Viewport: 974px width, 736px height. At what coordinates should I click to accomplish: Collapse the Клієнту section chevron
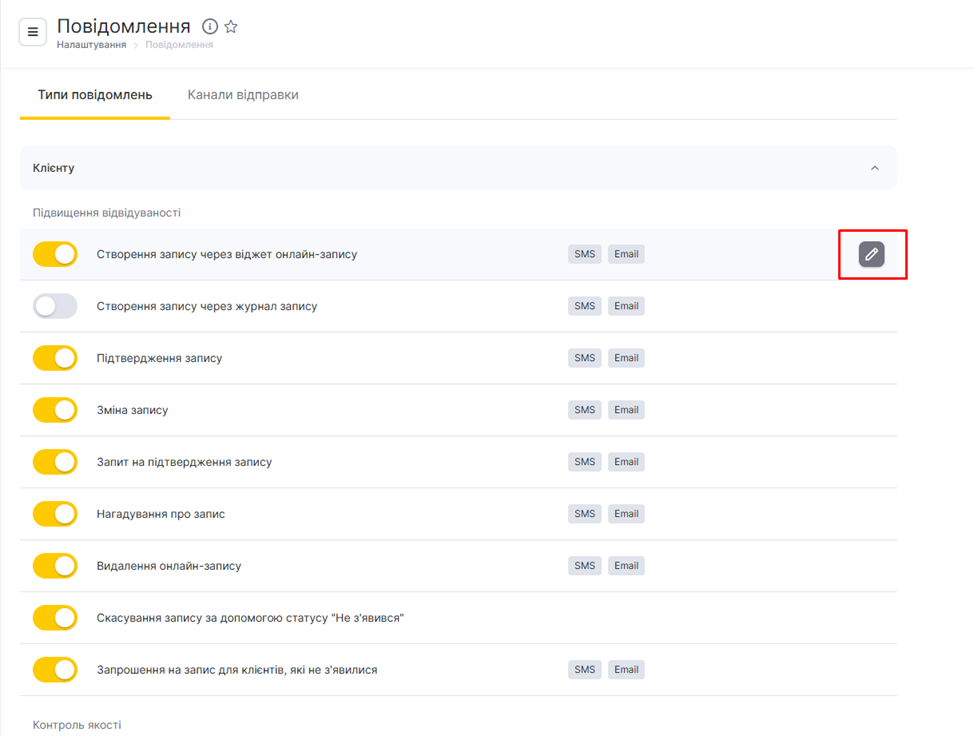tap(874, 168)
